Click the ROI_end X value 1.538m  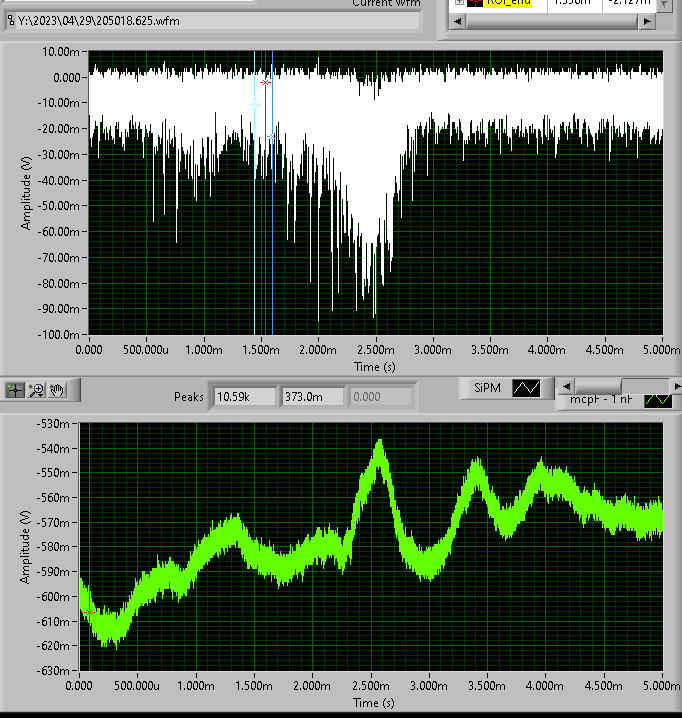point(573,2)
